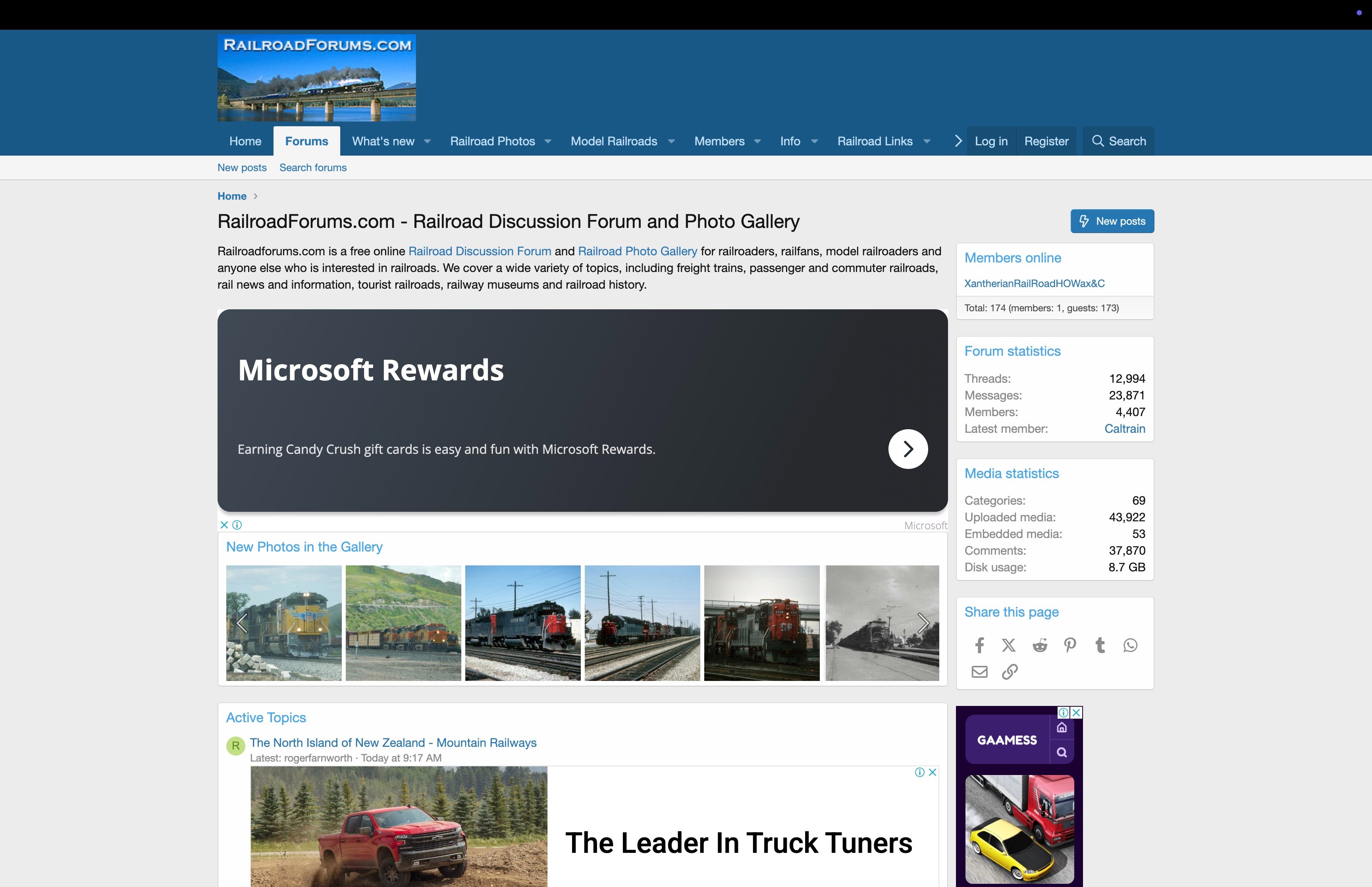Close the Gaamess sidebar ad
This screenshot has width=1372, height=887.
tap(1076, 712)
